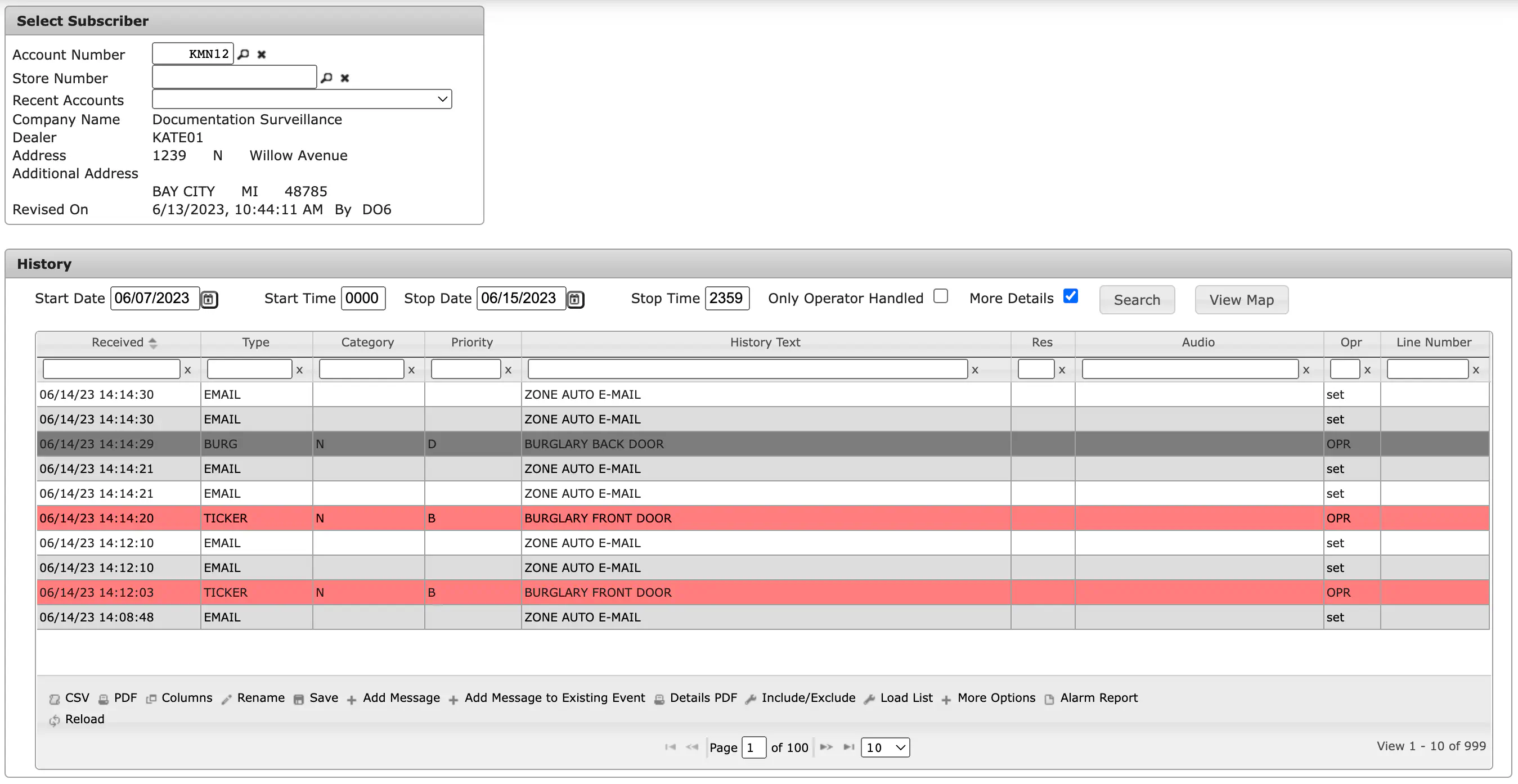This screenshot has width=1518, height=784.
Task: Click the Store Number input field
Action: tap(235, 77)
